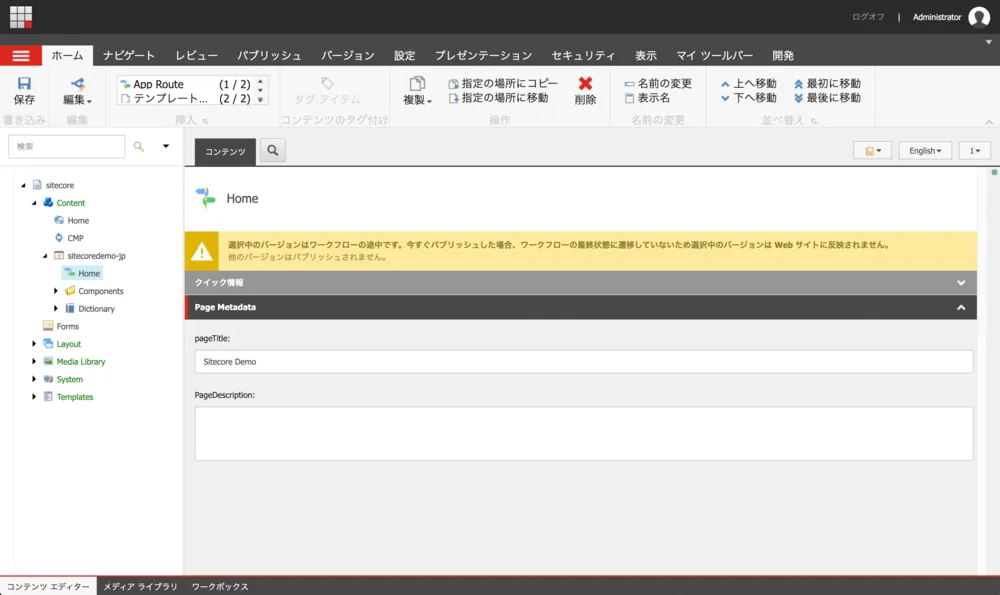Open search options dropdown arrow
This screenshot has width=1000, height=595.
[x=166, y=146]
